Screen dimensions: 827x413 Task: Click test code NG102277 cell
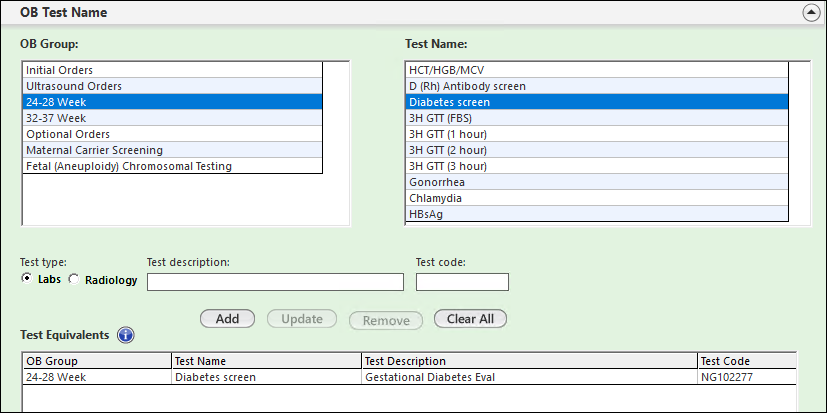pyautogui.click(x=747, y=377)
